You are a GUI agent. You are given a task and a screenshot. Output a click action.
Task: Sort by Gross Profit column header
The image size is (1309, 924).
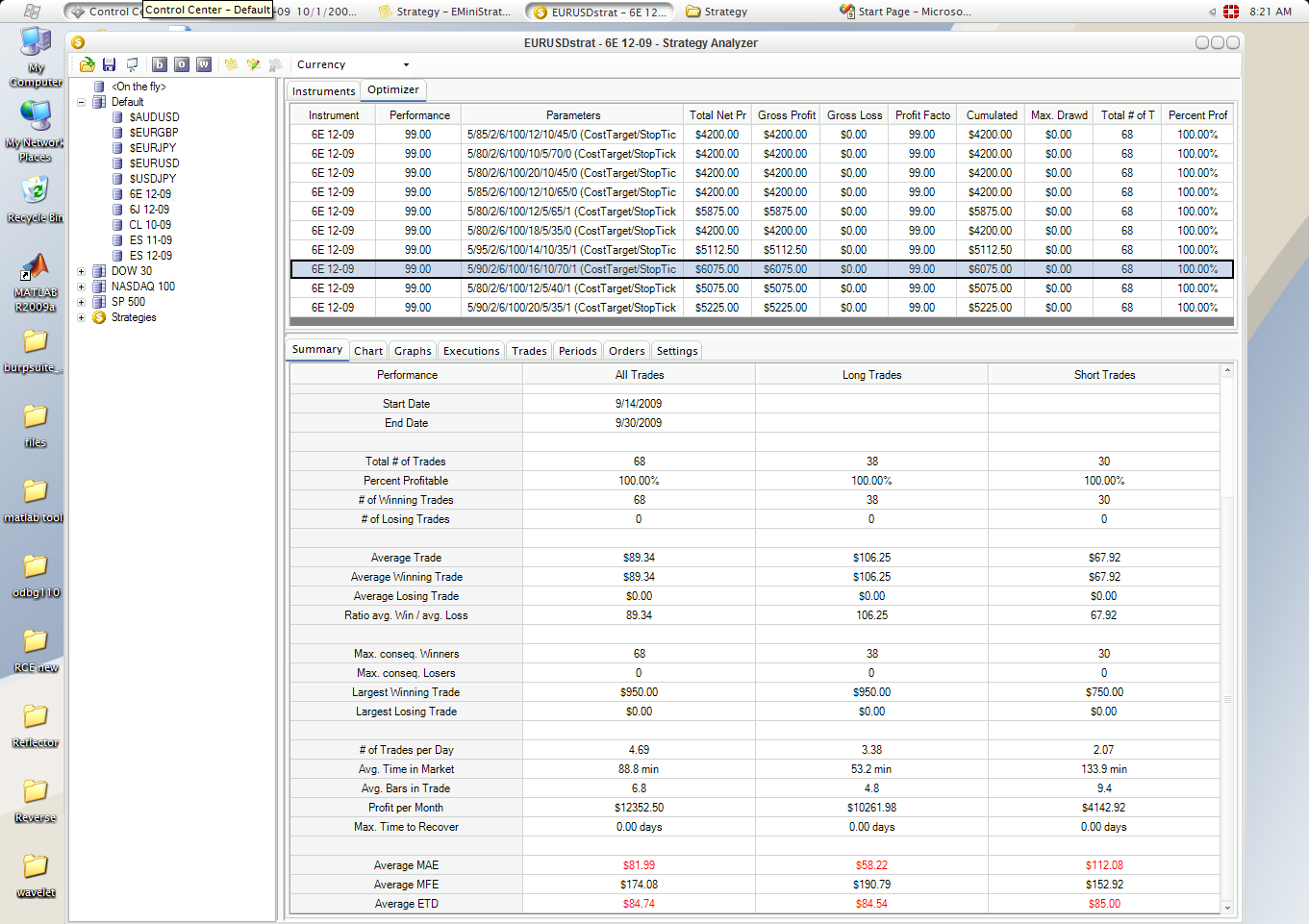(786, 115)
